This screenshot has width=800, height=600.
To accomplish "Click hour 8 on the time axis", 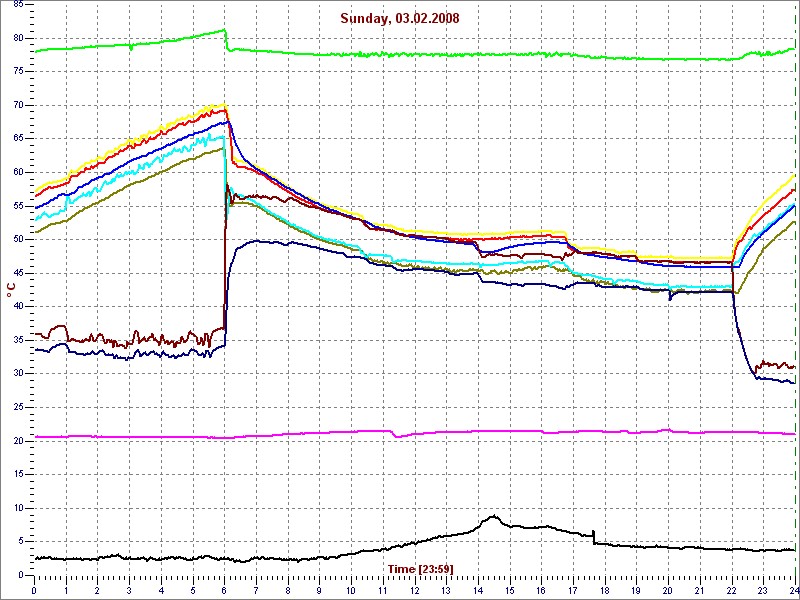I will click(288, 590).
